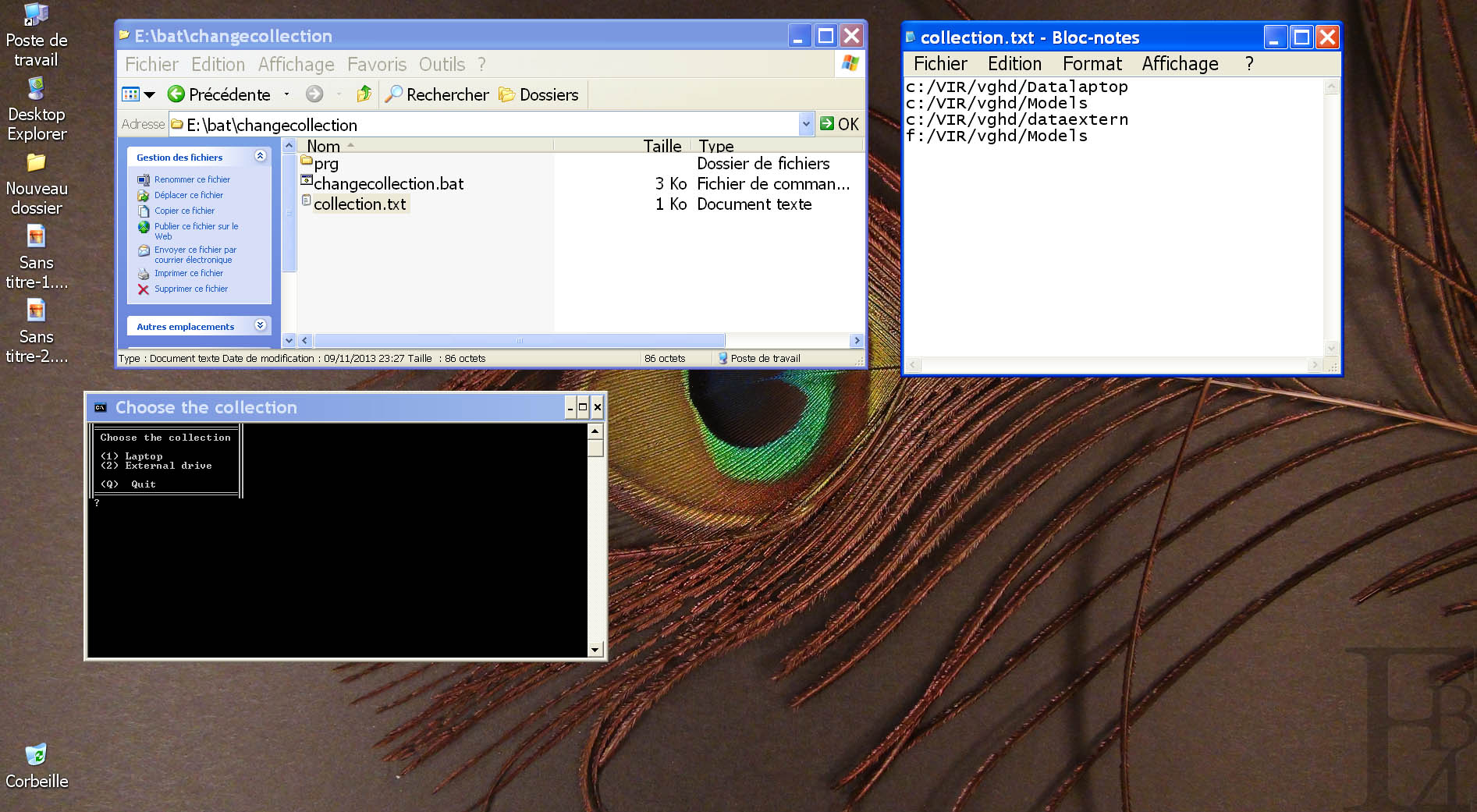The image size is (1477, 812).
Task: Select changecollection.bat file
Action: (389, 184)
